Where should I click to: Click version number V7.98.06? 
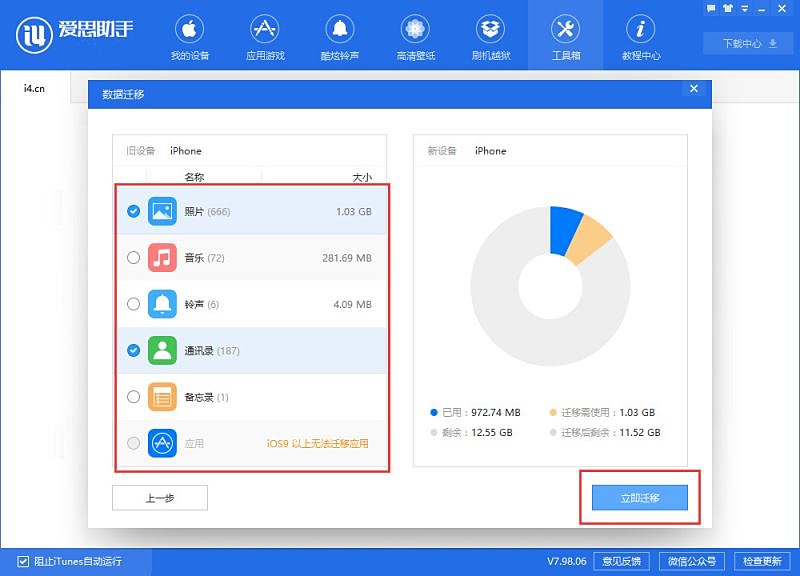pyautogui.click(x=567, y=561)
